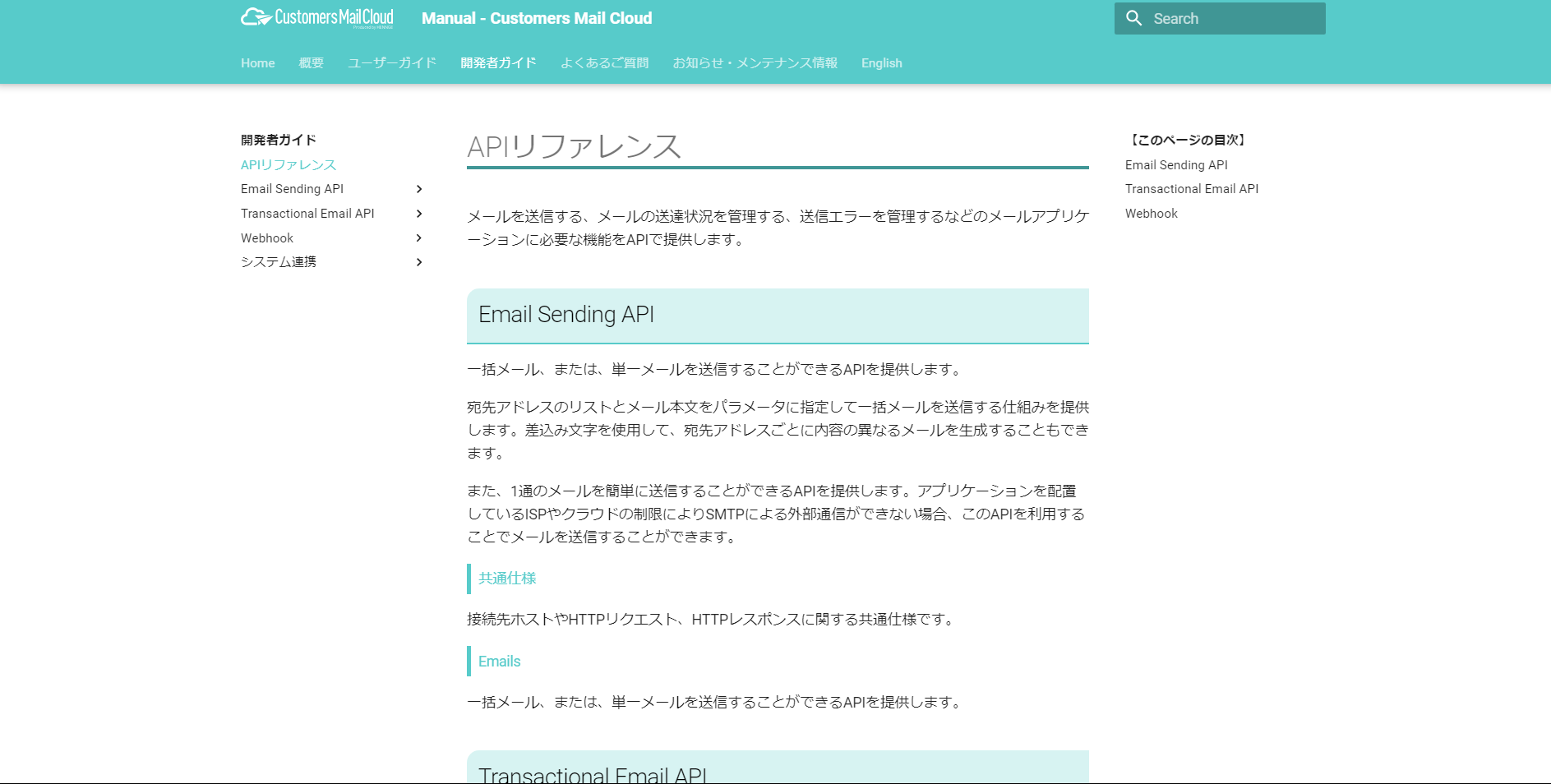Open お知らせ・メンテナンス情報 tab
The width and height of the screenshot is (1551, 784).
point(755,63)
